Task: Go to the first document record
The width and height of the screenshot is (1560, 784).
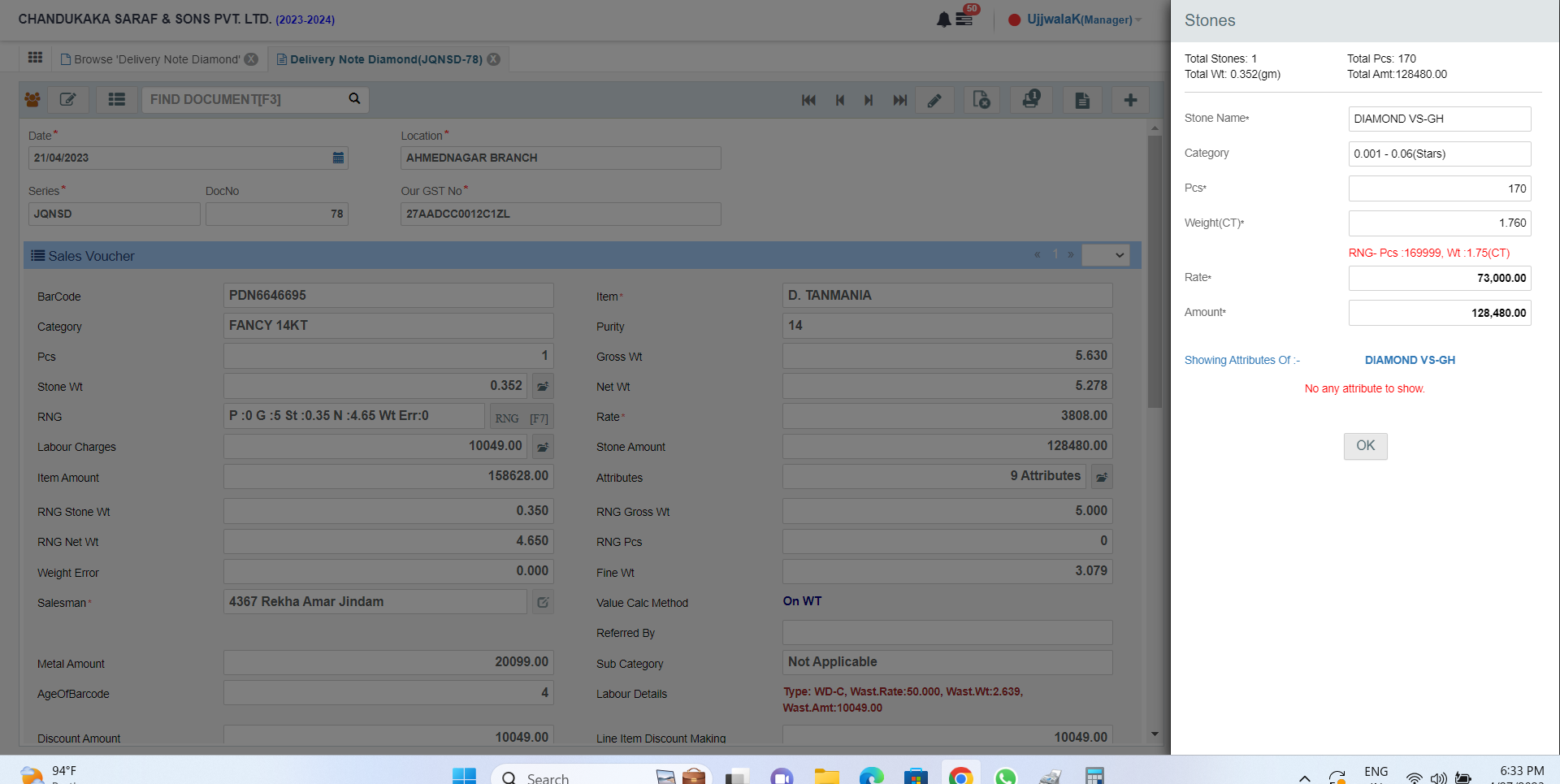Action: coord(808,100)
